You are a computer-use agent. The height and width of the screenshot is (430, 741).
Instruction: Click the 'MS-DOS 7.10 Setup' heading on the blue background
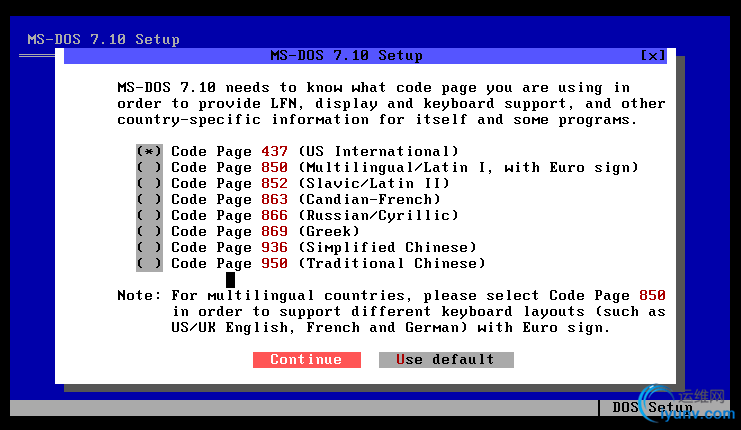[103, 39]
